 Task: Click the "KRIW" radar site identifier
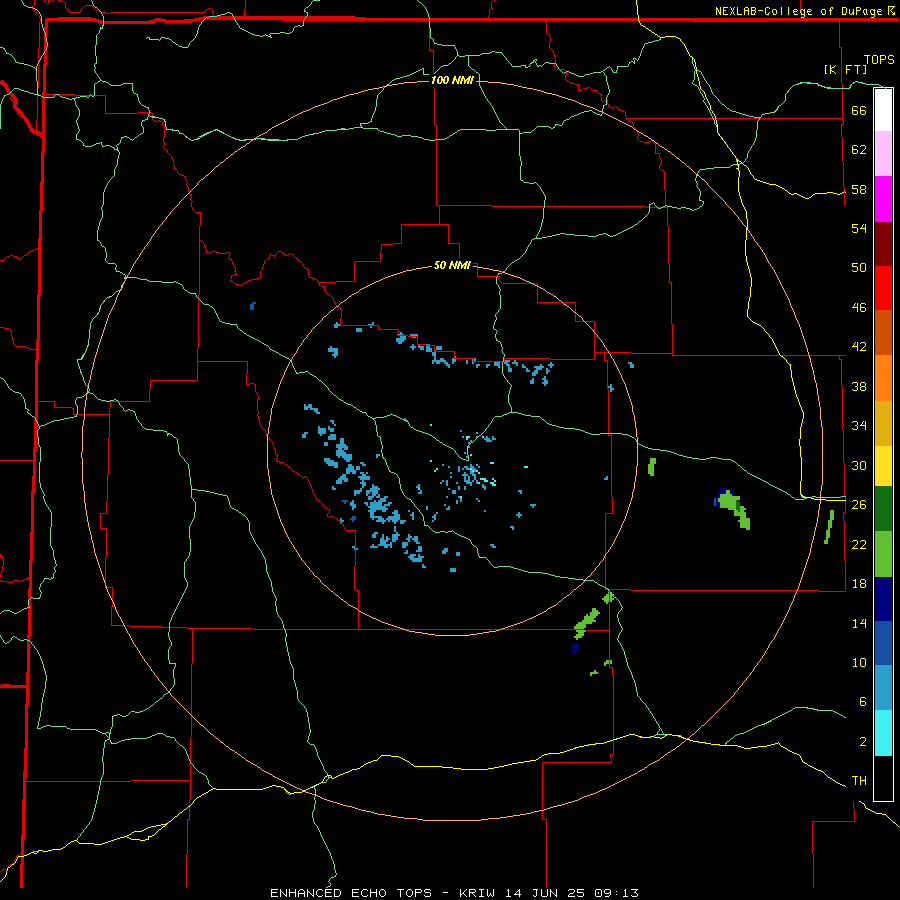click(478, 893)
